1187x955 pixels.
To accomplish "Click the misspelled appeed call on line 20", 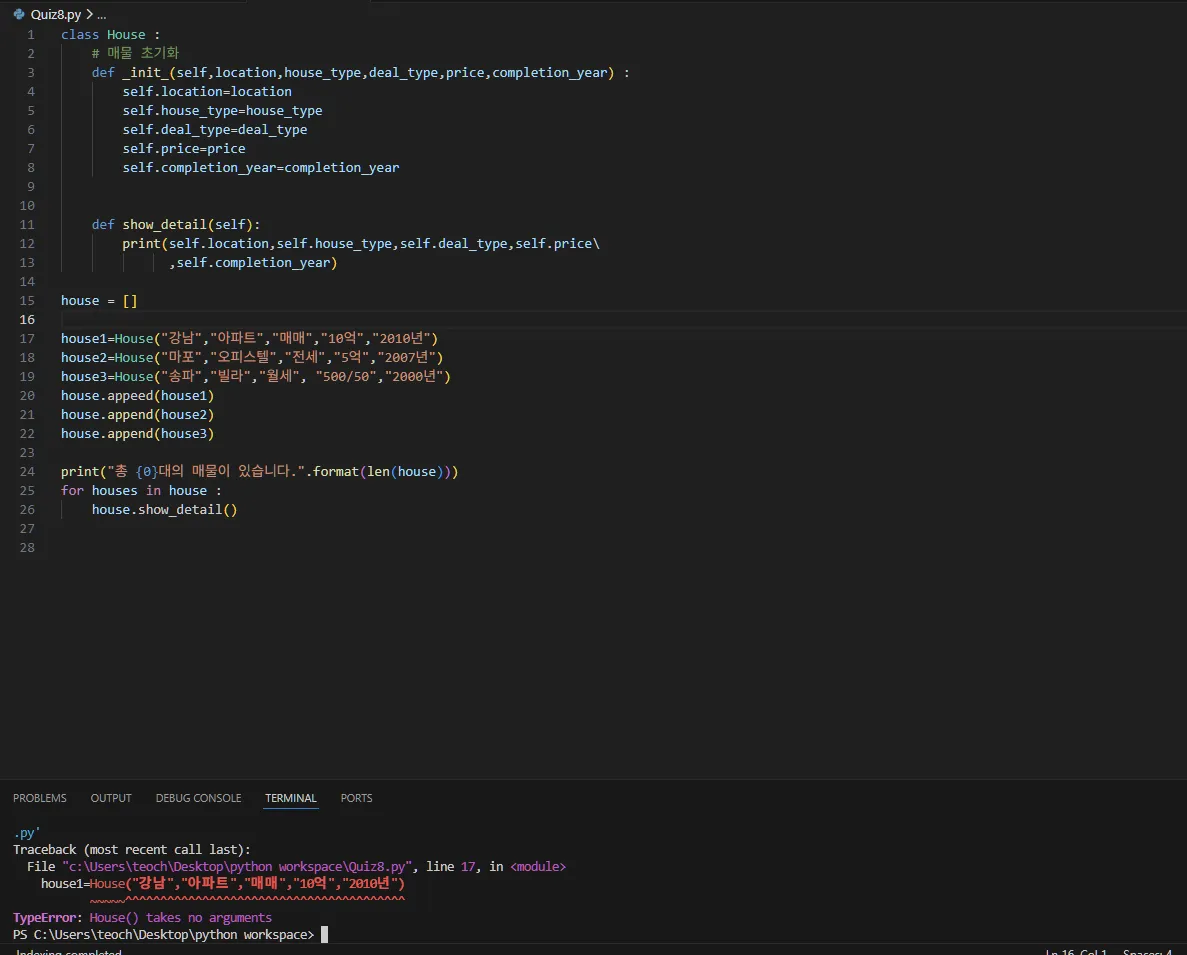I will (x=130, y=395).
